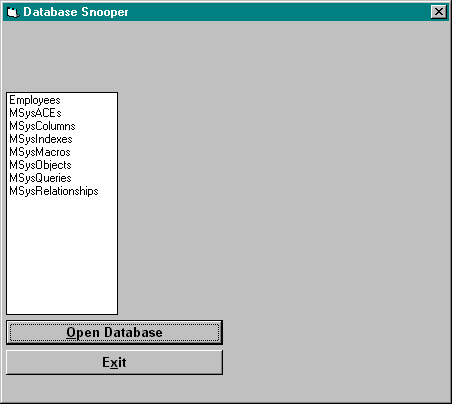Click empty white space below MSysRelationships
Screen dimensions: 452x404
click(x=62, y=255)
